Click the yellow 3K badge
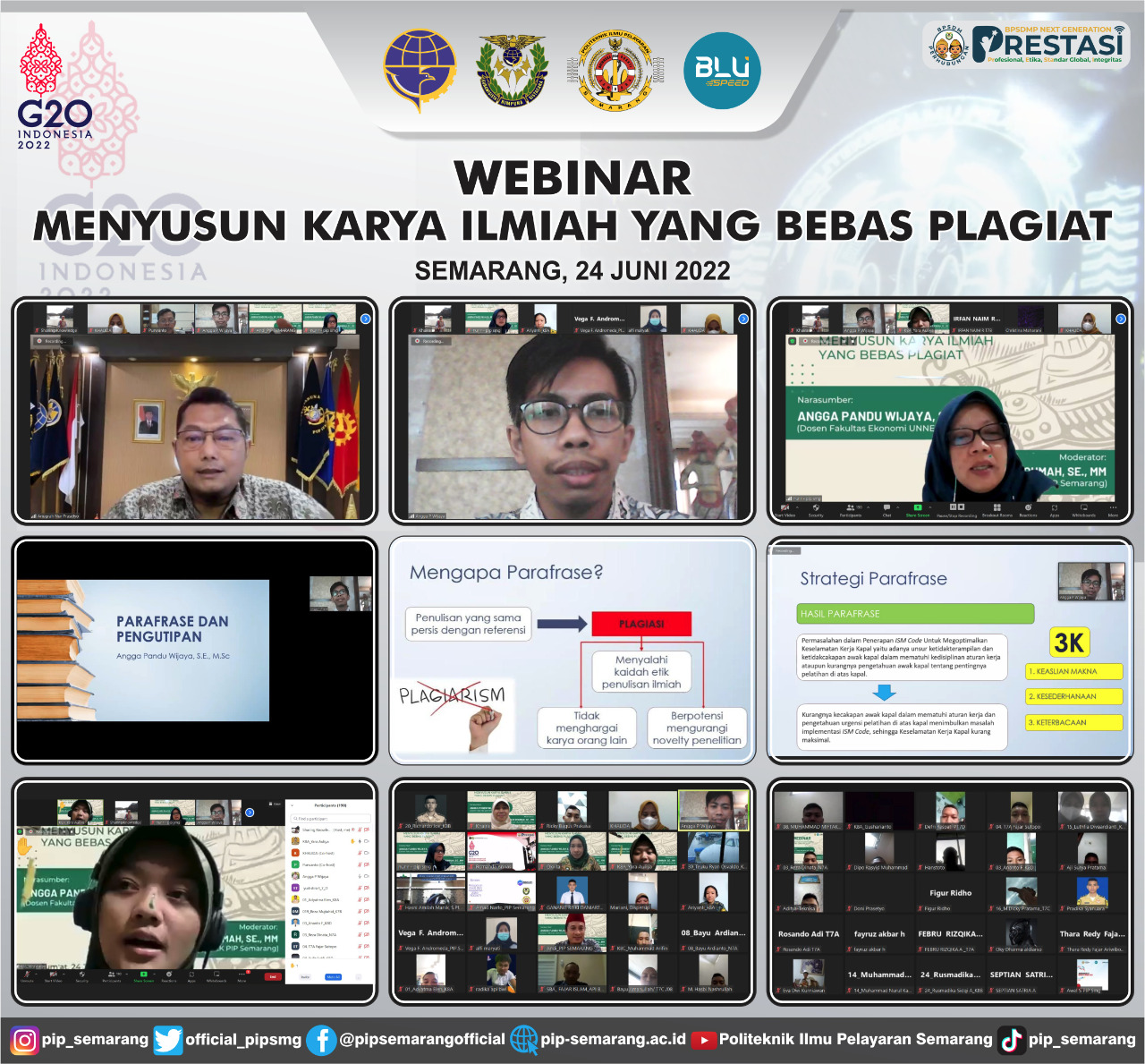This screenshot has width=1145, height=1064. point(1070,643)
